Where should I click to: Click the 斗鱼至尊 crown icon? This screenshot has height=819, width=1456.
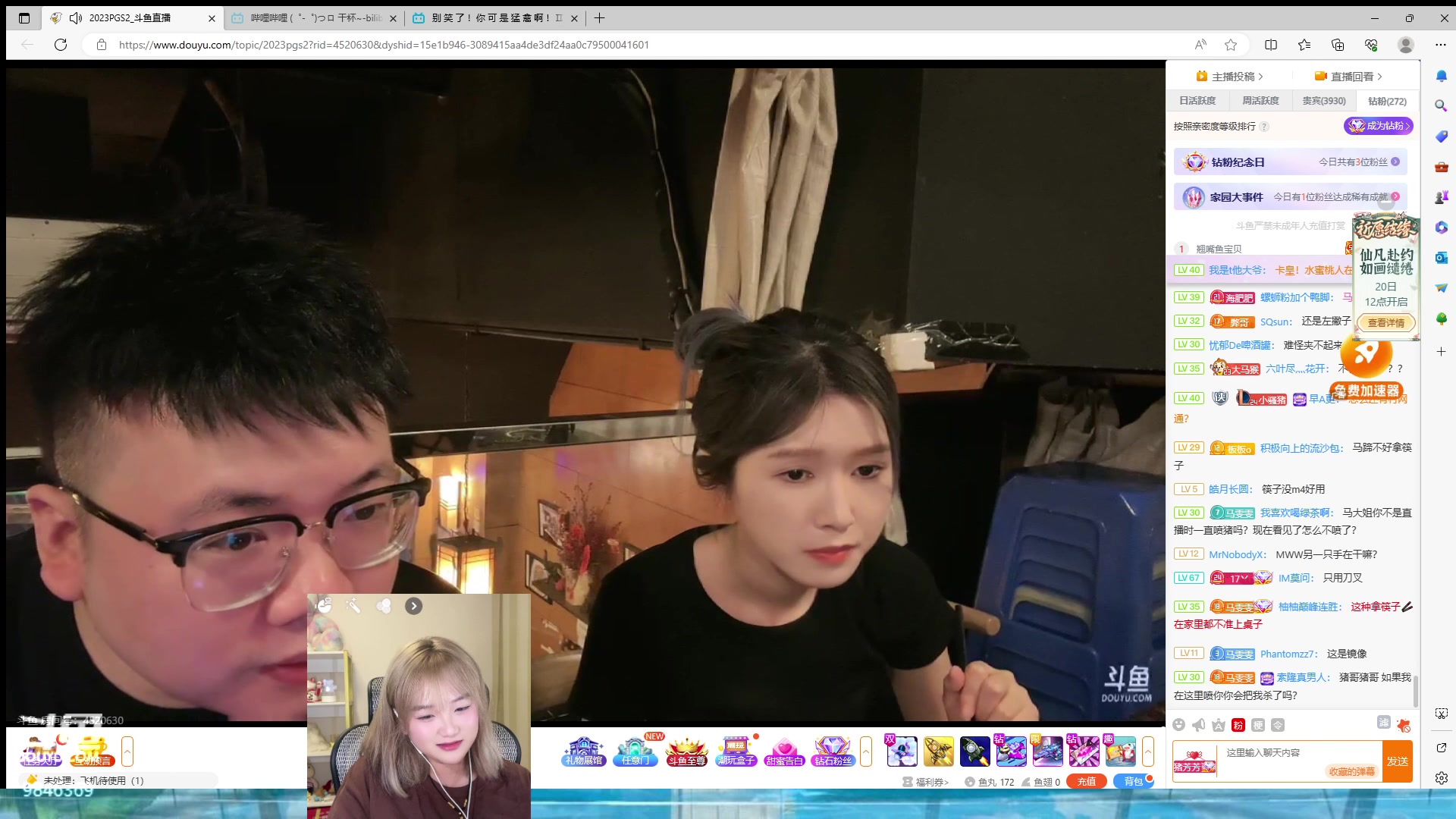686,751
